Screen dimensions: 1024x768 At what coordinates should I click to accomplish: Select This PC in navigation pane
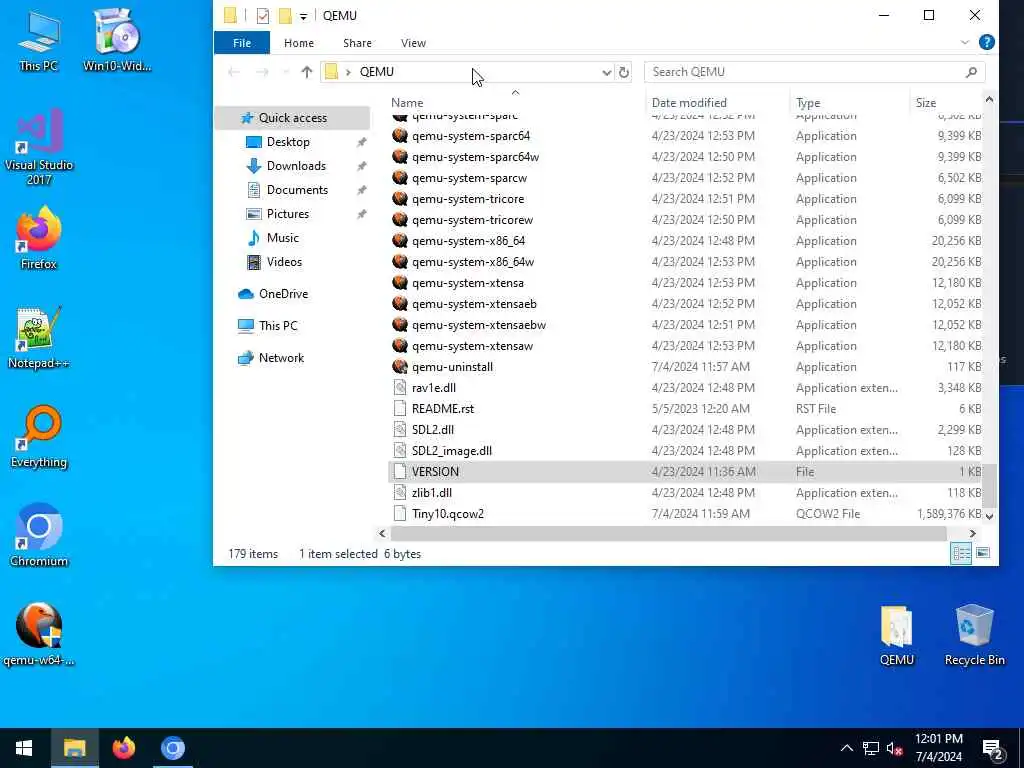tap(278, 326)
